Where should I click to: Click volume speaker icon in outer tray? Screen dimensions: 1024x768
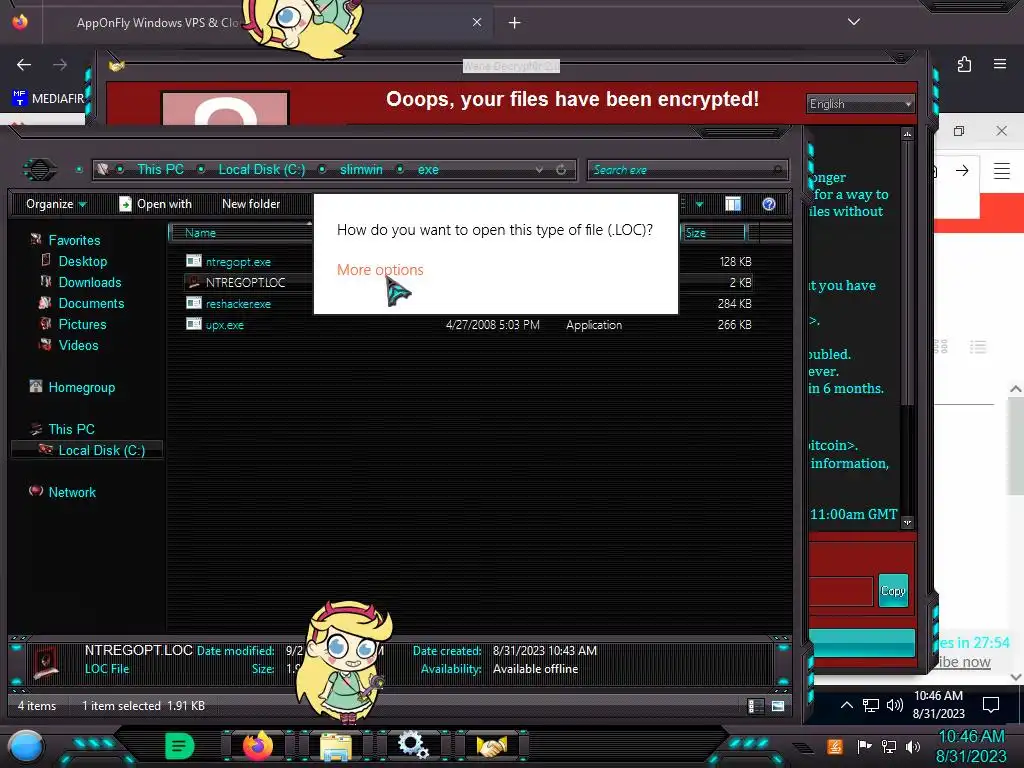tap(913, 746)
